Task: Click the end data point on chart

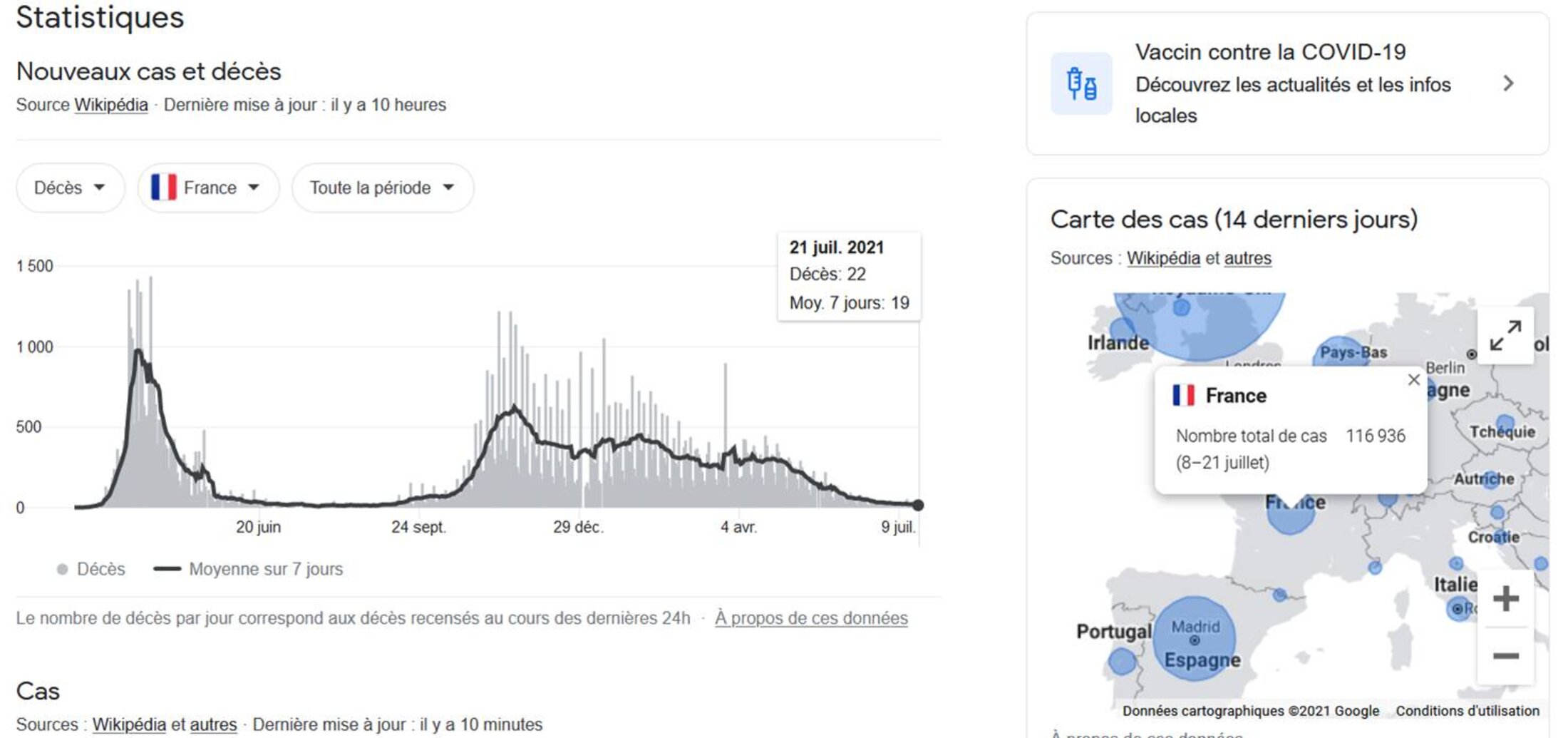Action: 918,505
